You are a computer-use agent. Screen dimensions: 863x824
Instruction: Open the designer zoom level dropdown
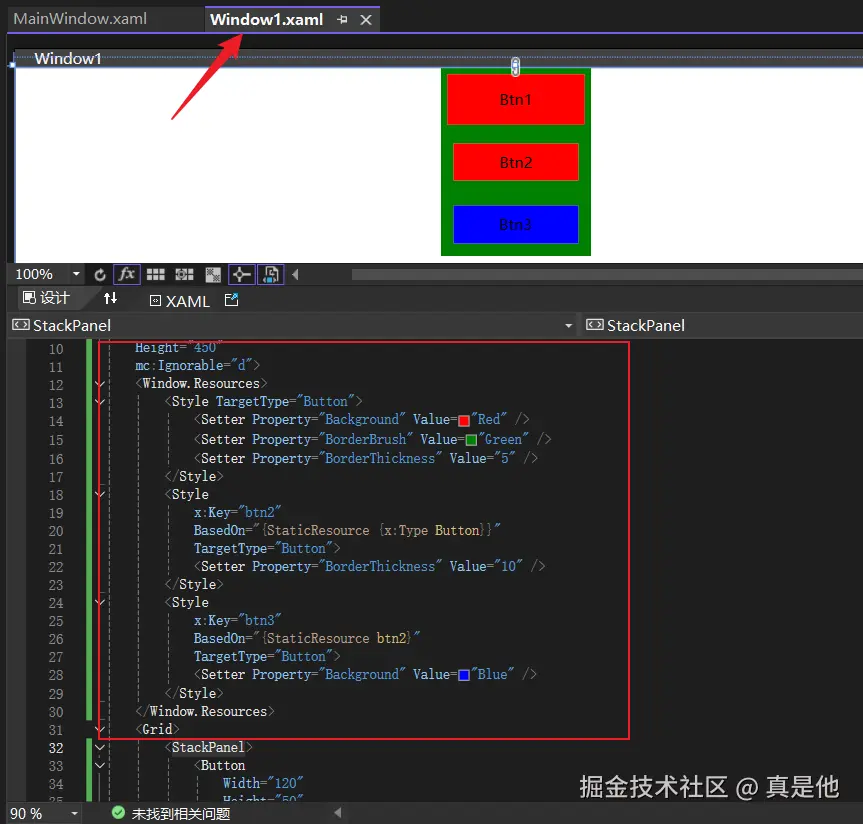[x=75, y=273]
